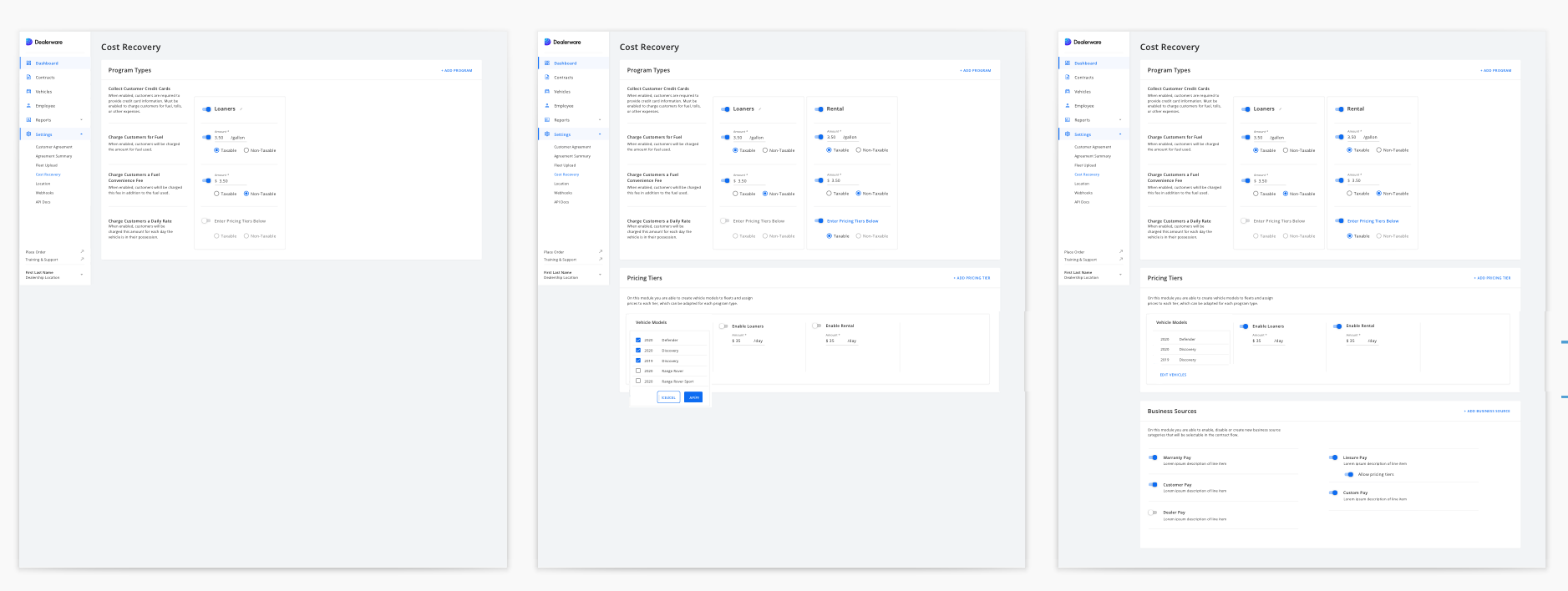Open Webhooks in the middle mockup settings submenu
Screen dimensions: 1568x591
click(x=563, y=193)
